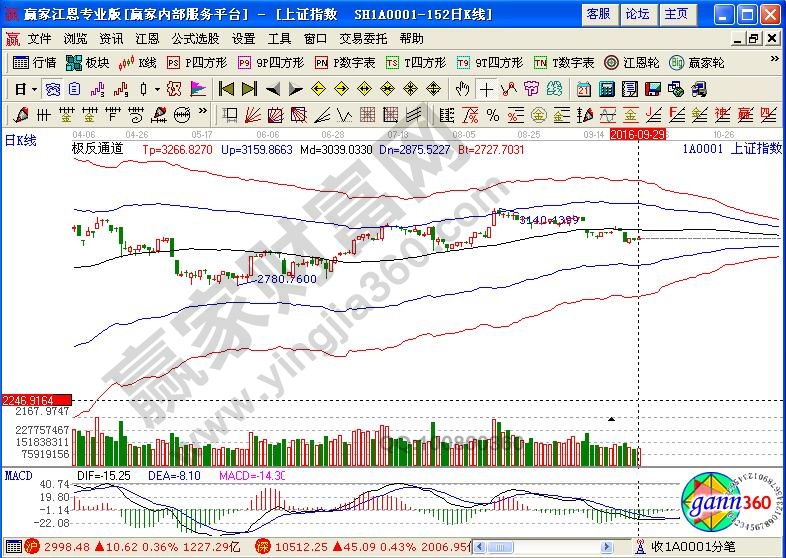Open the T数字表 tool
Viewport: 786px width, 558px height.
(564, 63)
